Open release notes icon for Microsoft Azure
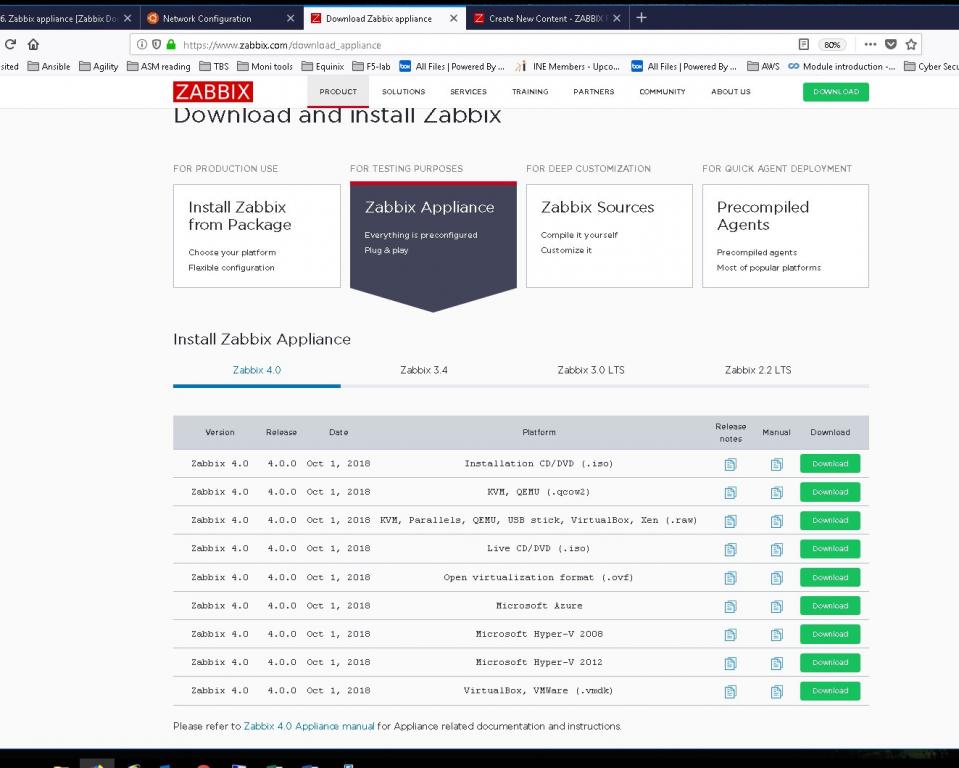 pos(730,606)
